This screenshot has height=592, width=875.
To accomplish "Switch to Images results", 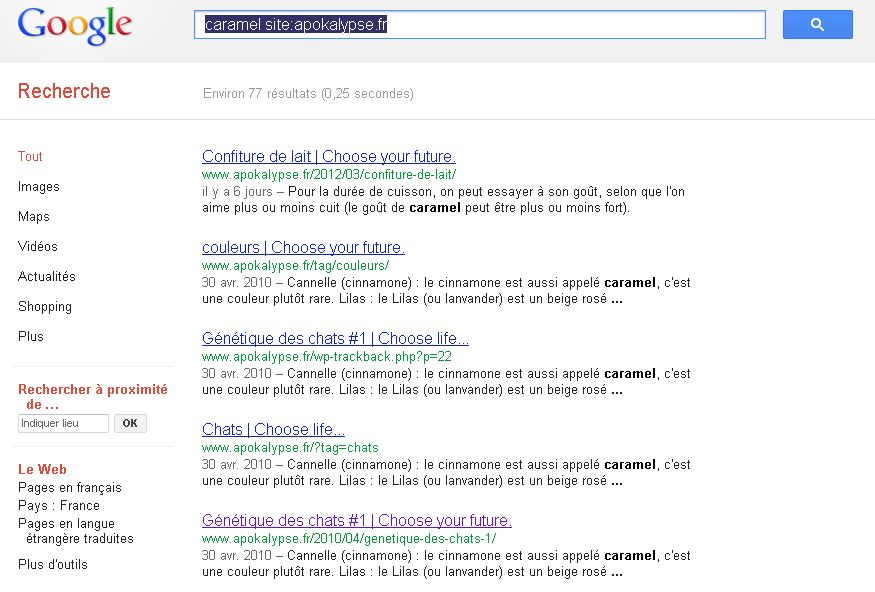I will pos(39,186).
